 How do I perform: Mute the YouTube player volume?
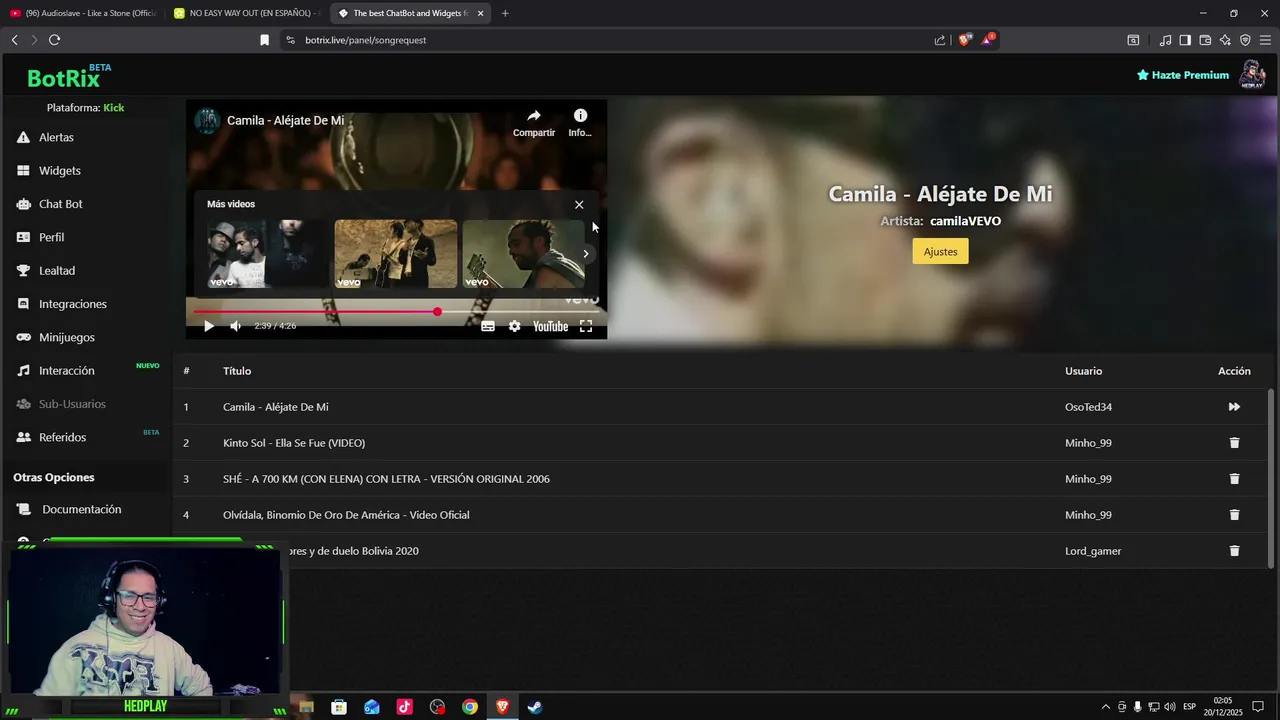(235, 326)
